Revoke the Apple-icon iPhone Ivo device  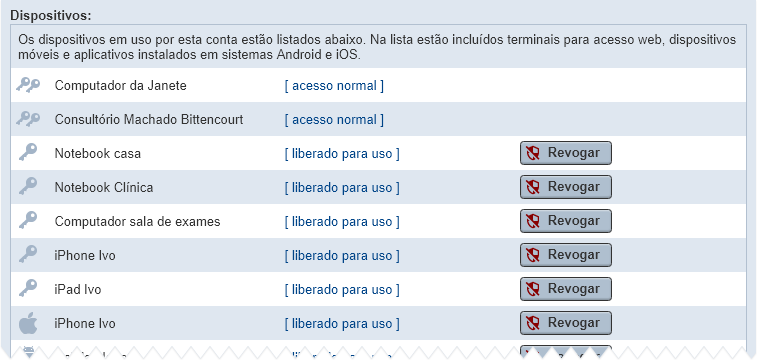pos(566,323)
